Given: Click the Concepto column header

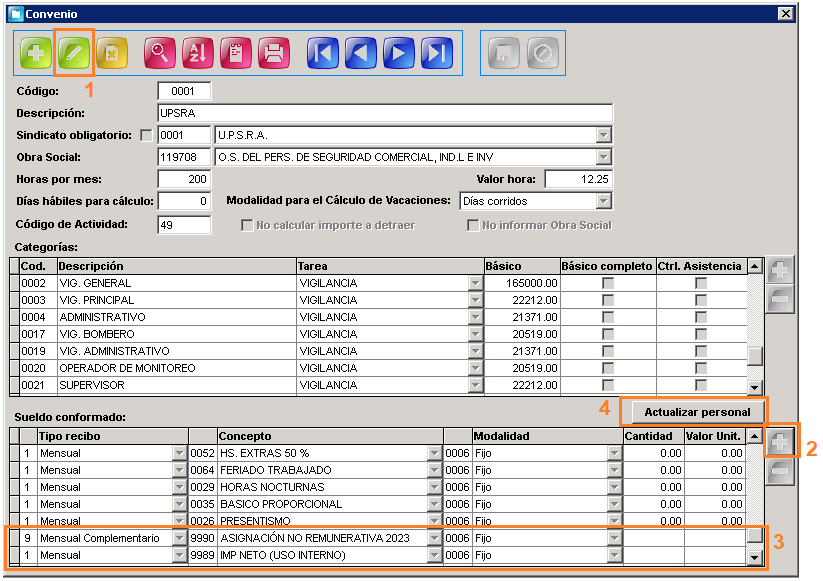Looking at the screenshot, I should pos(330,436).
